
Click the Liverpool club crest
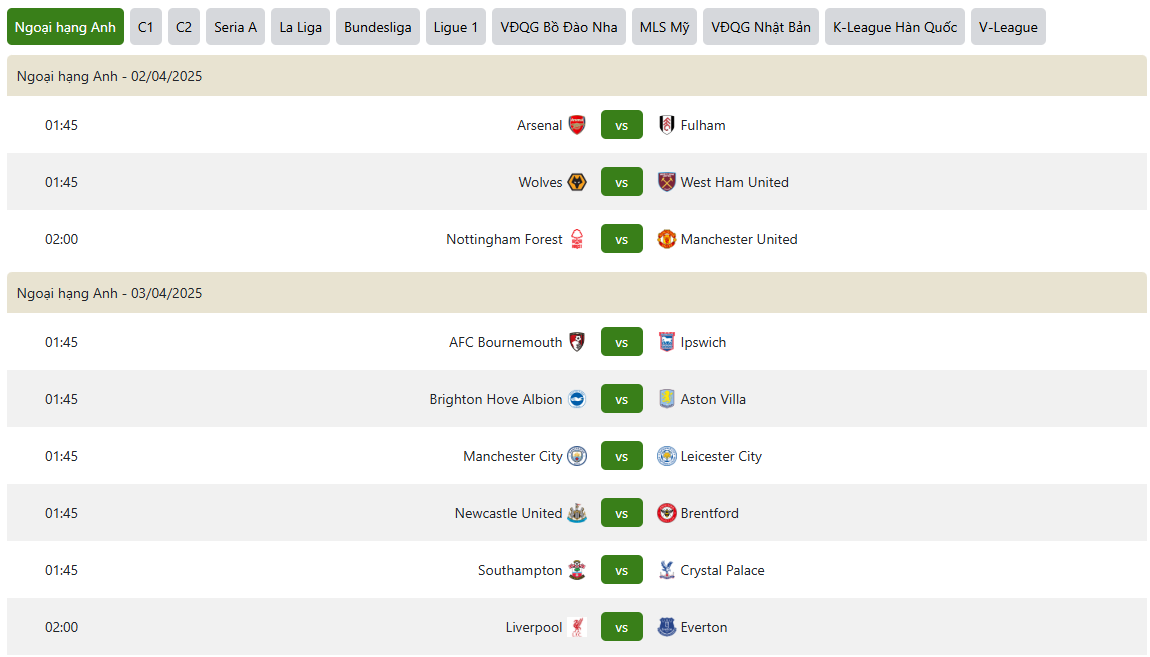[577, 627]
